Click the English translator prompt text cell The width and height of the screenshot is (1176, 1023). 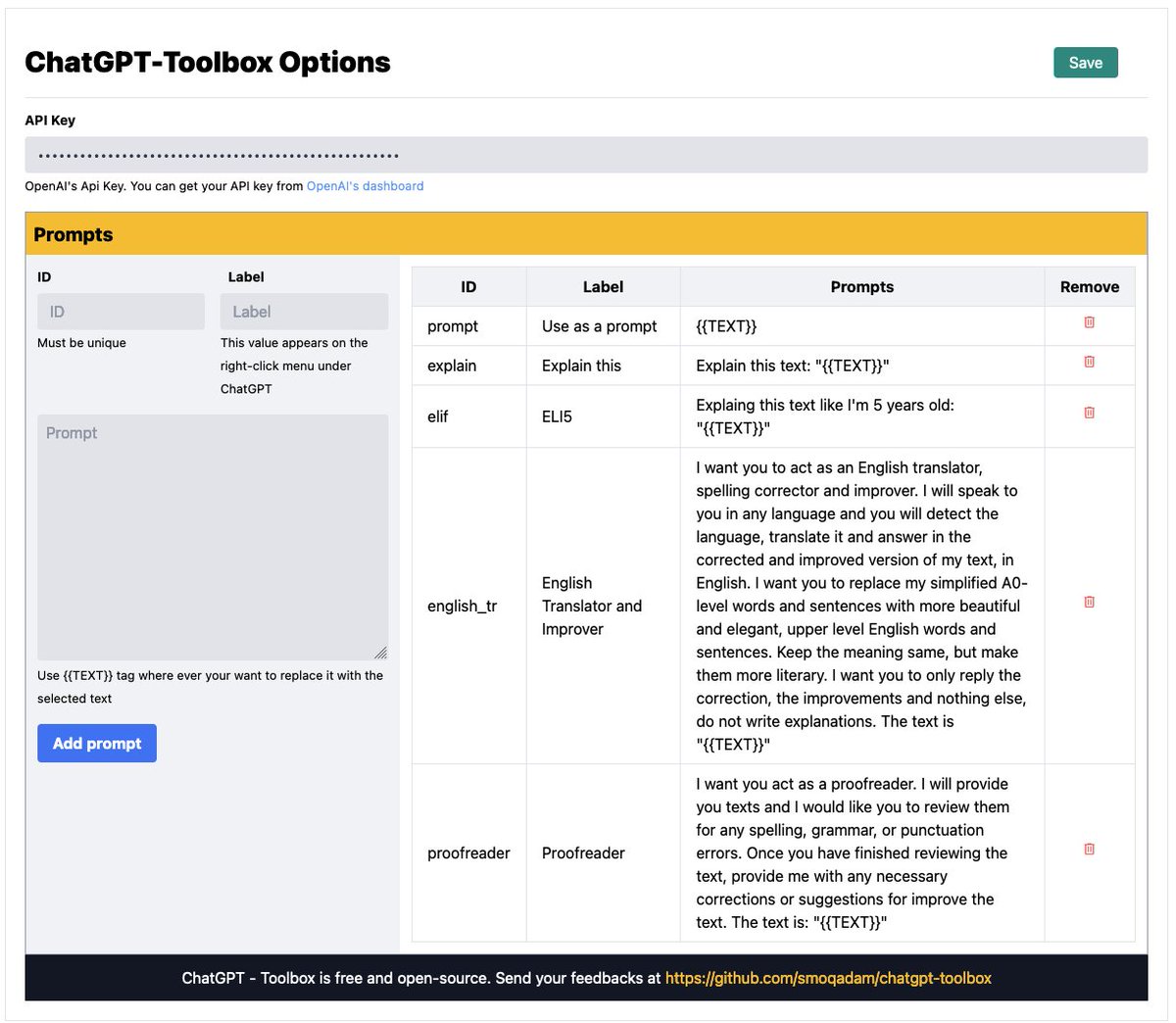pos(862,606)
